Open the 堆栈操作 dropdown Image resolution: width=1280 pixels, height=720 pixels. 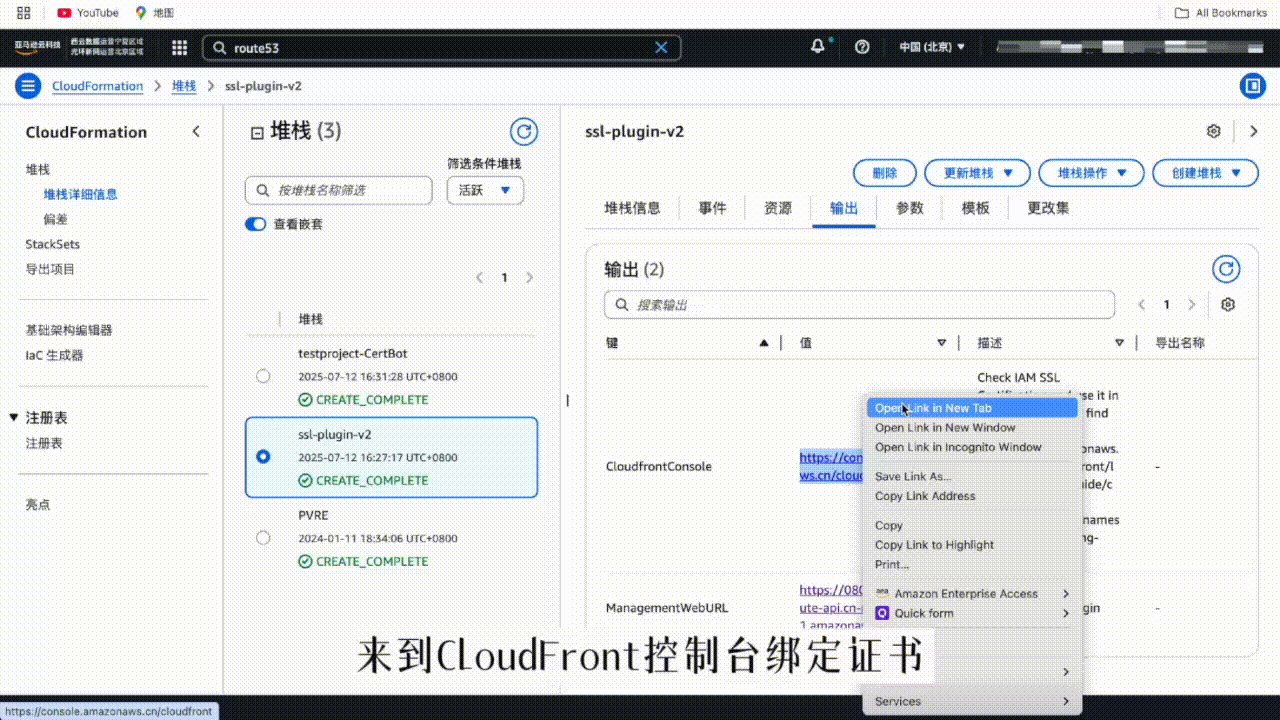[x=1091, y=173]
